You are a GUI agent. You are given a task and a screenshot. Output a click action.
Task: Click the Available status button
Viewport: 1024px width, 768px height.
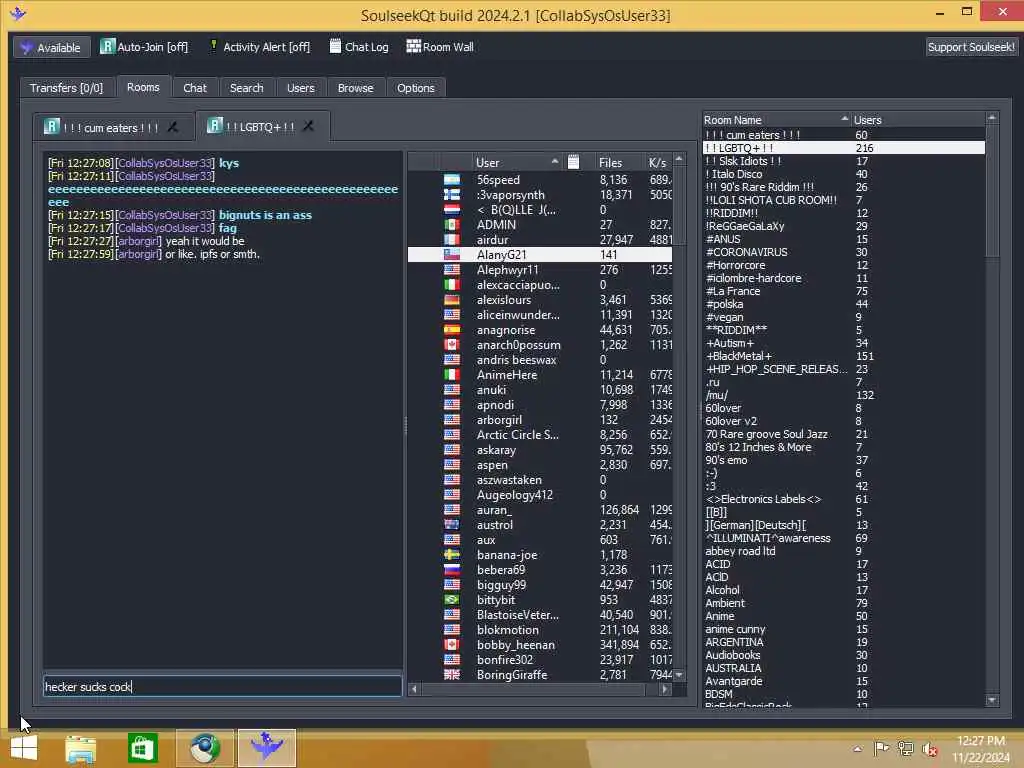click(52, 47)
